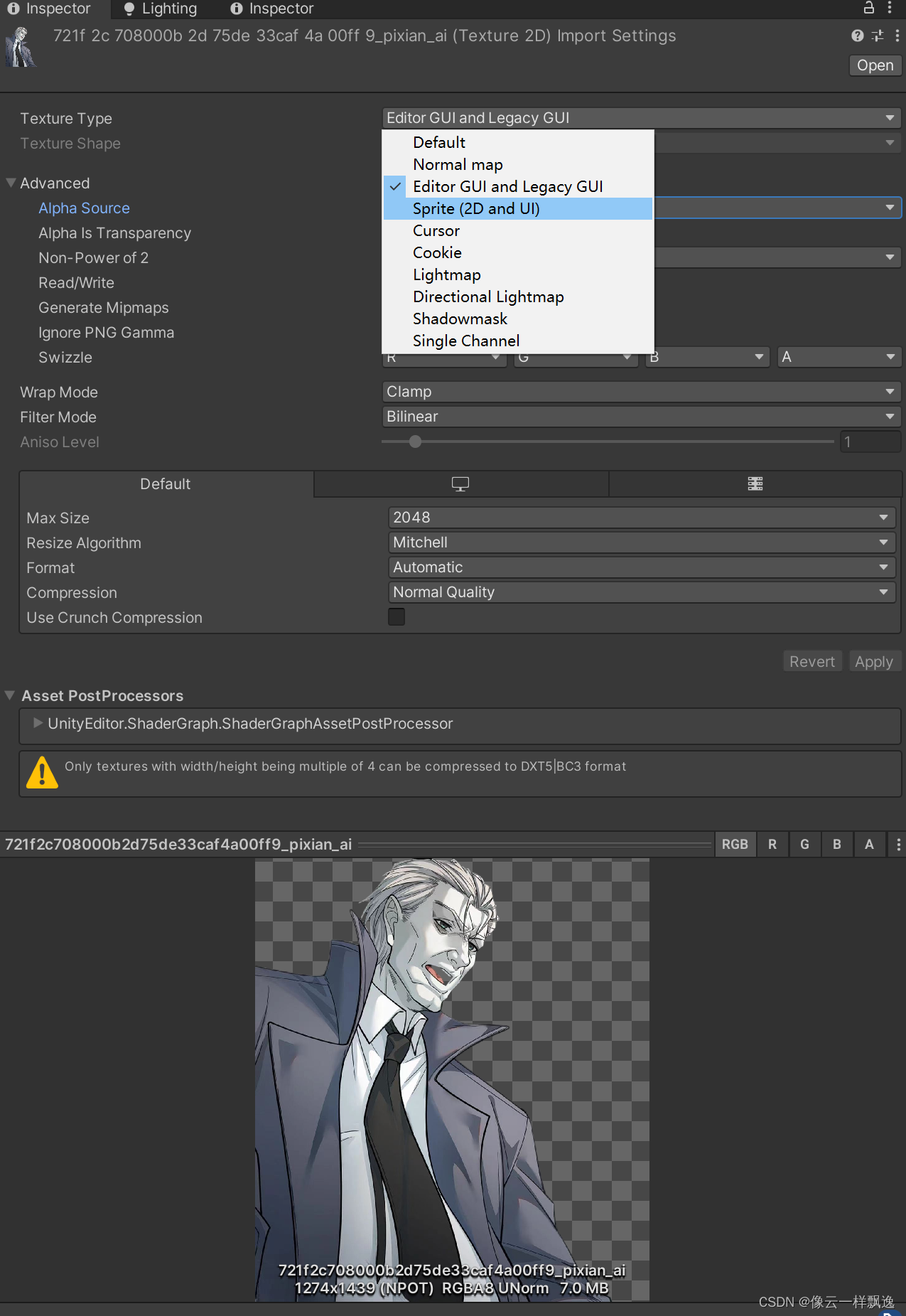Toggle RGB preview channel button
This screenshot has width=906, height=1316.
[735, 845]
